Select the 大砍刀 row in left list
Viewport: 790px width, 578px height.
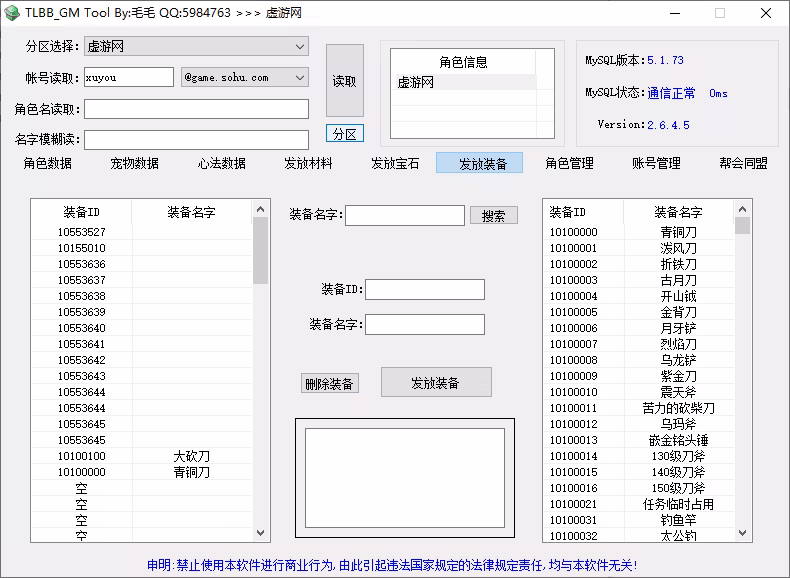[191, 456]
